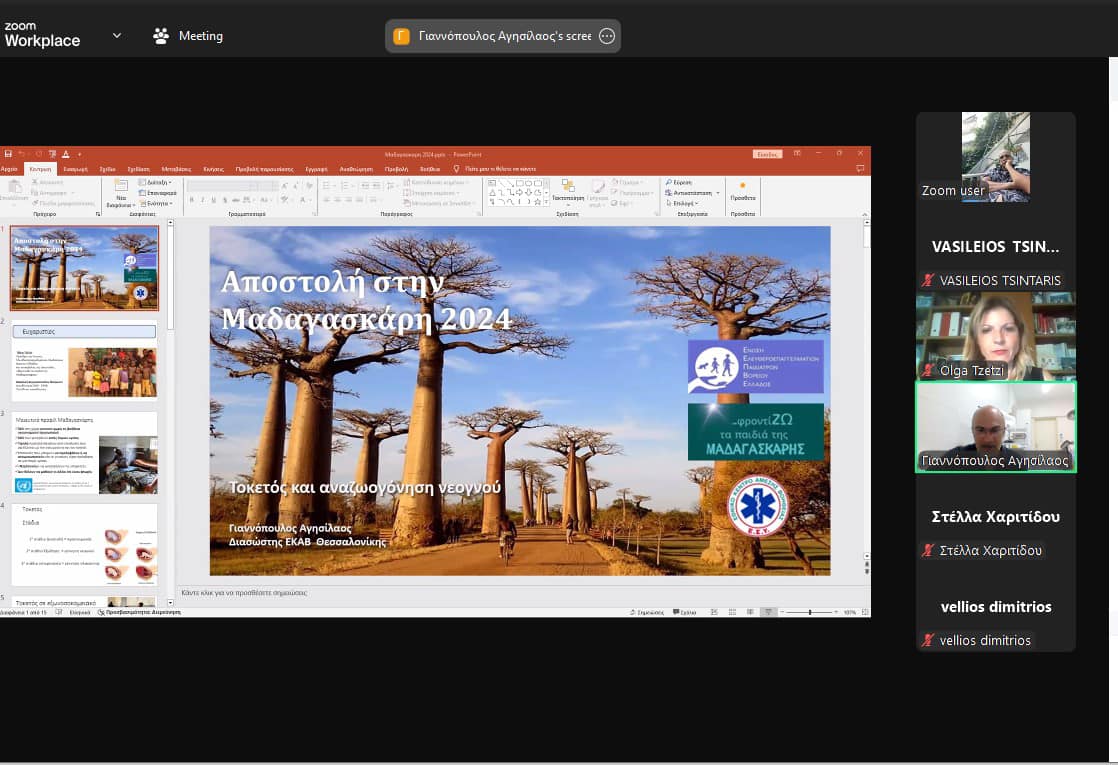Click the Find (Εύρεση) magnifier icon
The image size is (1118, 765).
669,183
